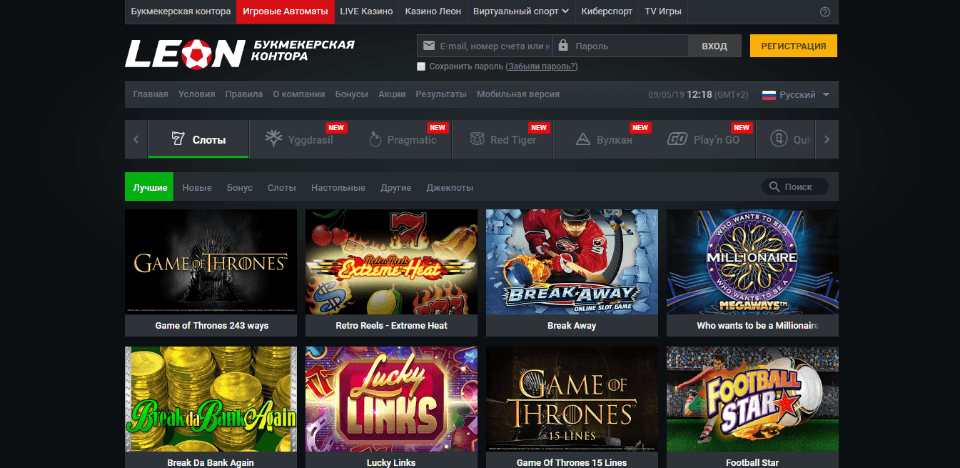Click the help question mark icon

click(824, 12)
